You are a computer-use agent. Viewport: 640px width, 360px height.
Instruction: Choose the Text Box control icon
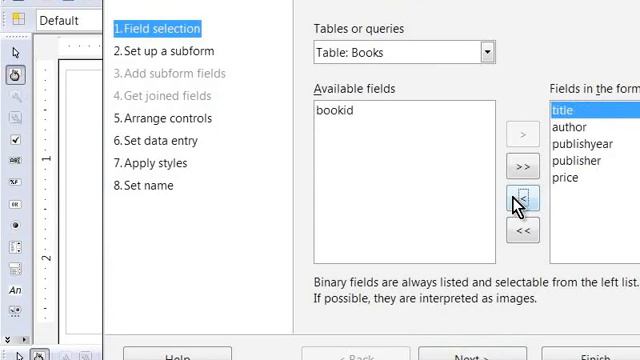16,160
